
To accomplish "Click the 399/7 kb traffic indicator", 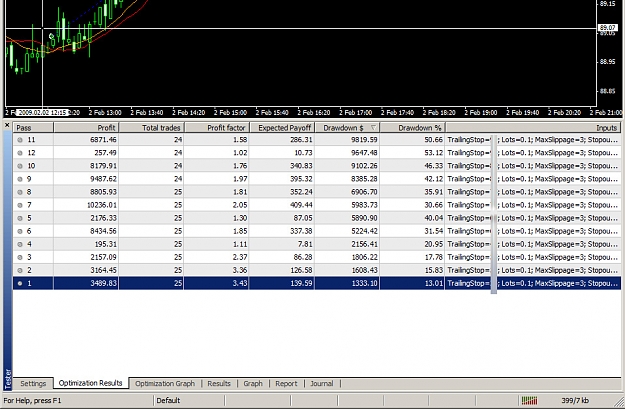I will [x=575, y=400].
